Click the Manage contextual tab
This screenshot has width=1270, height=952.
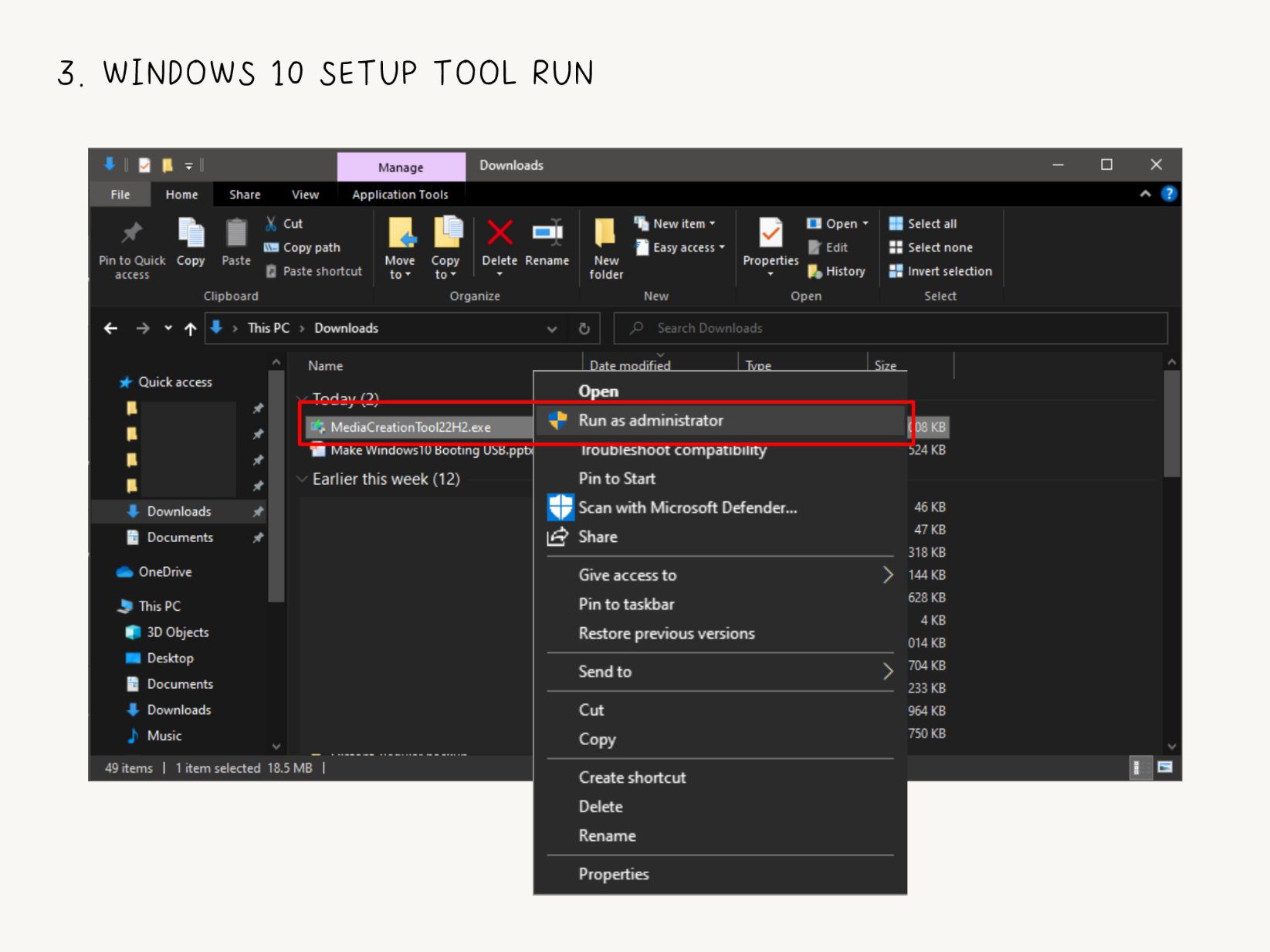point(401,167)
